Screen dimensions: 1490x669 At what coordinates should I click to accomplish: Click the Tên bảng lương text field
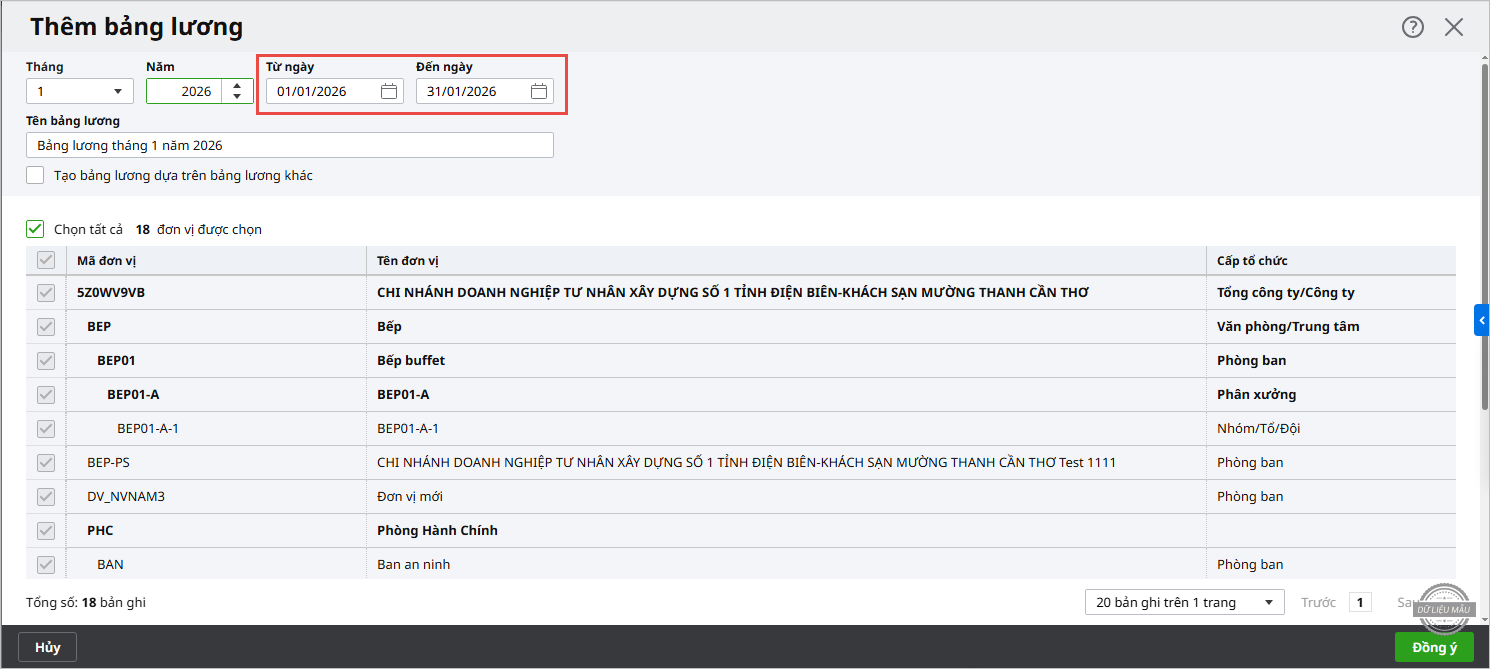[290, 146]
